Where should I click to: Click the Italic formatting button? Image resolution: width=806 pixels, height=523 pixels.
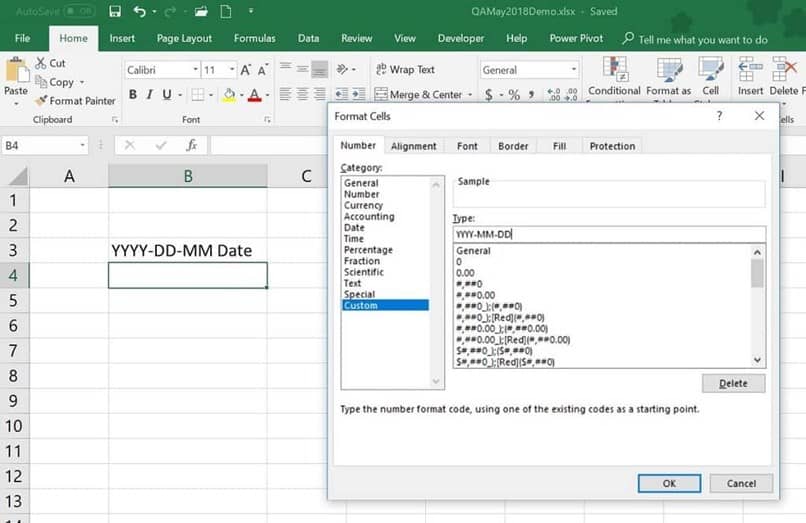pyautogui.click(x=150, y=95)
